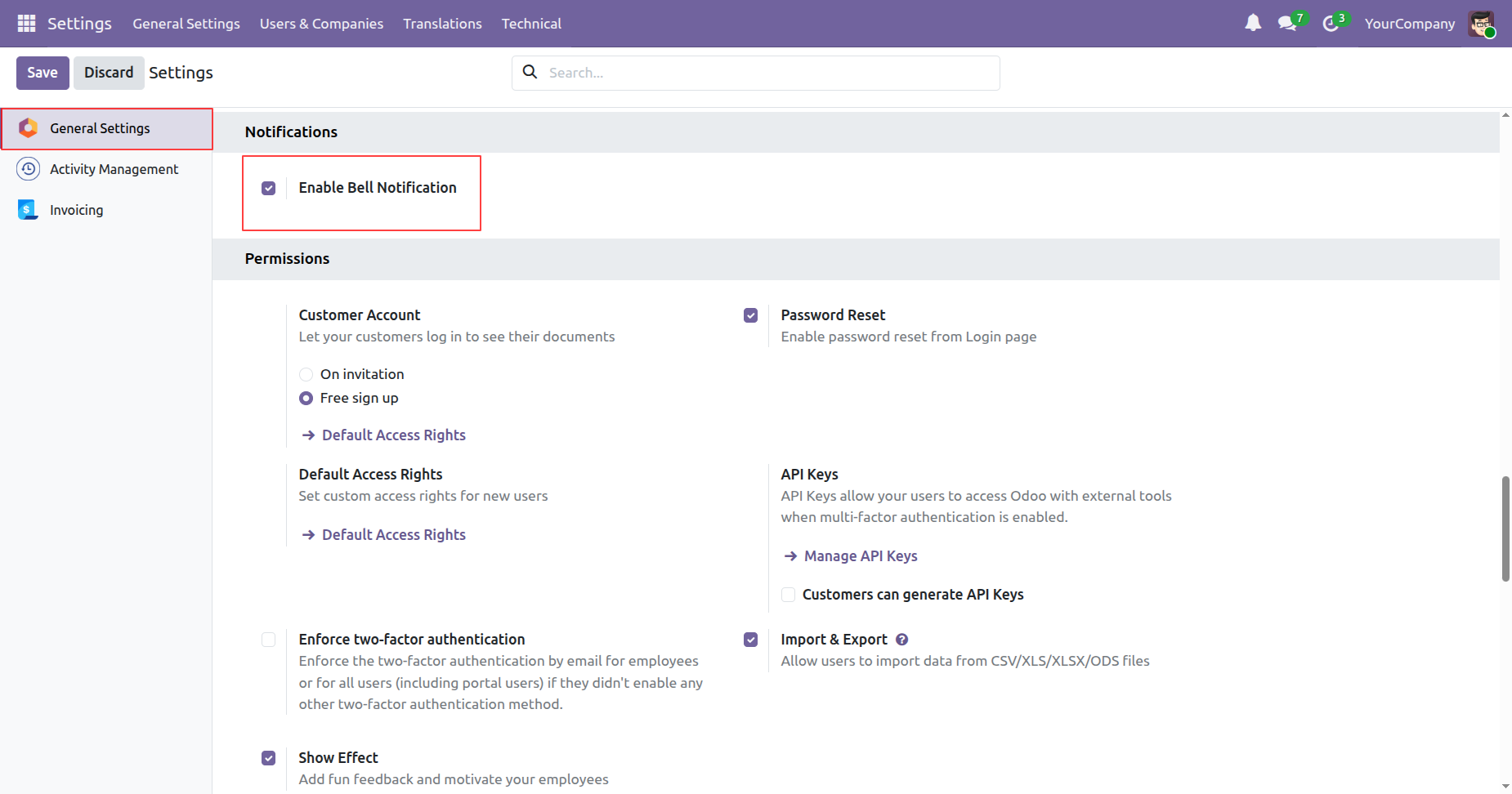The width and height of the screenshot is (1512, 794).
Task: Open the conversations chat icon
Action: (x=1288, y=24)
